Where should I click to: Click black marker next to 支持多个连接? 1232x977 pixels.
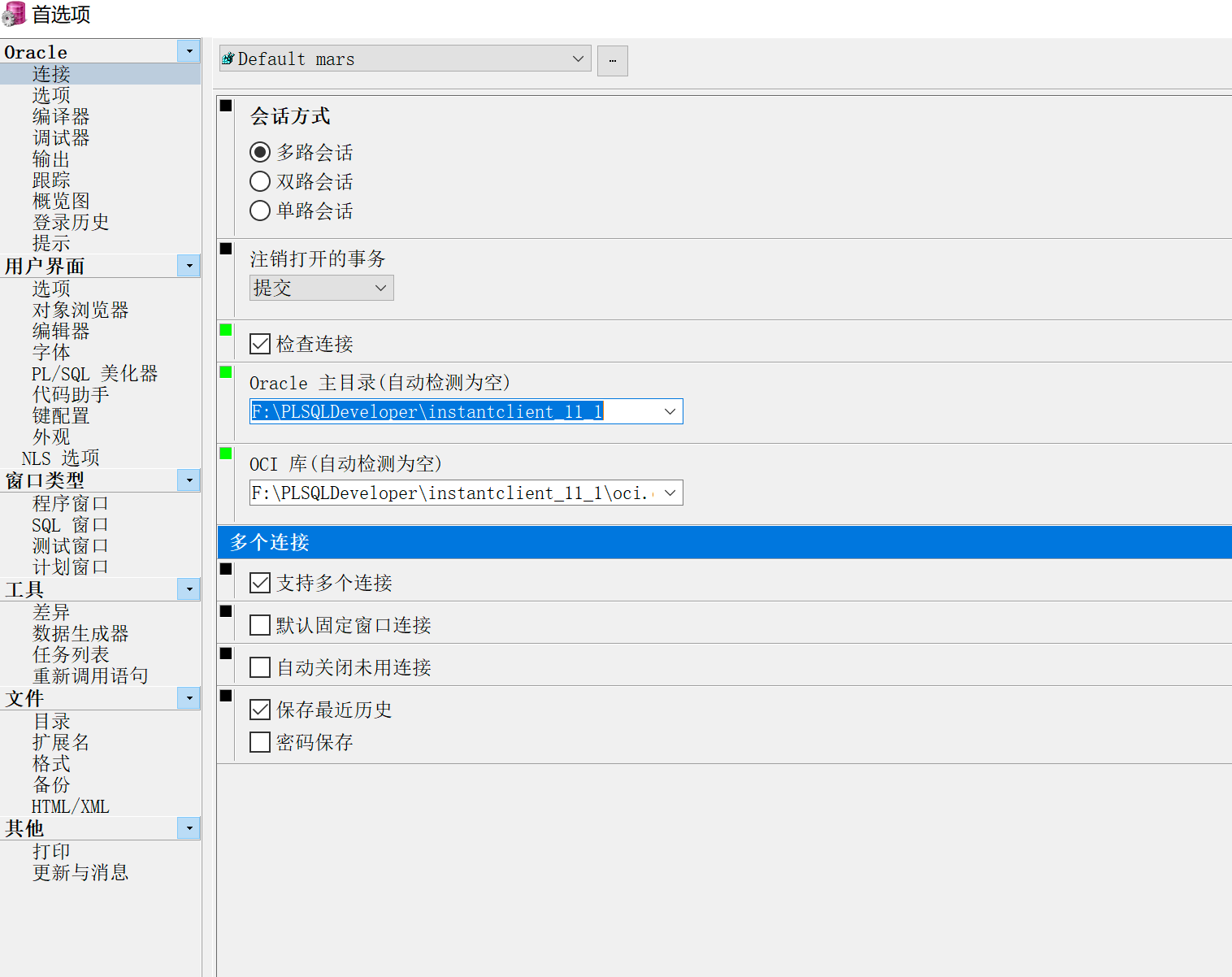pos(226,569)
